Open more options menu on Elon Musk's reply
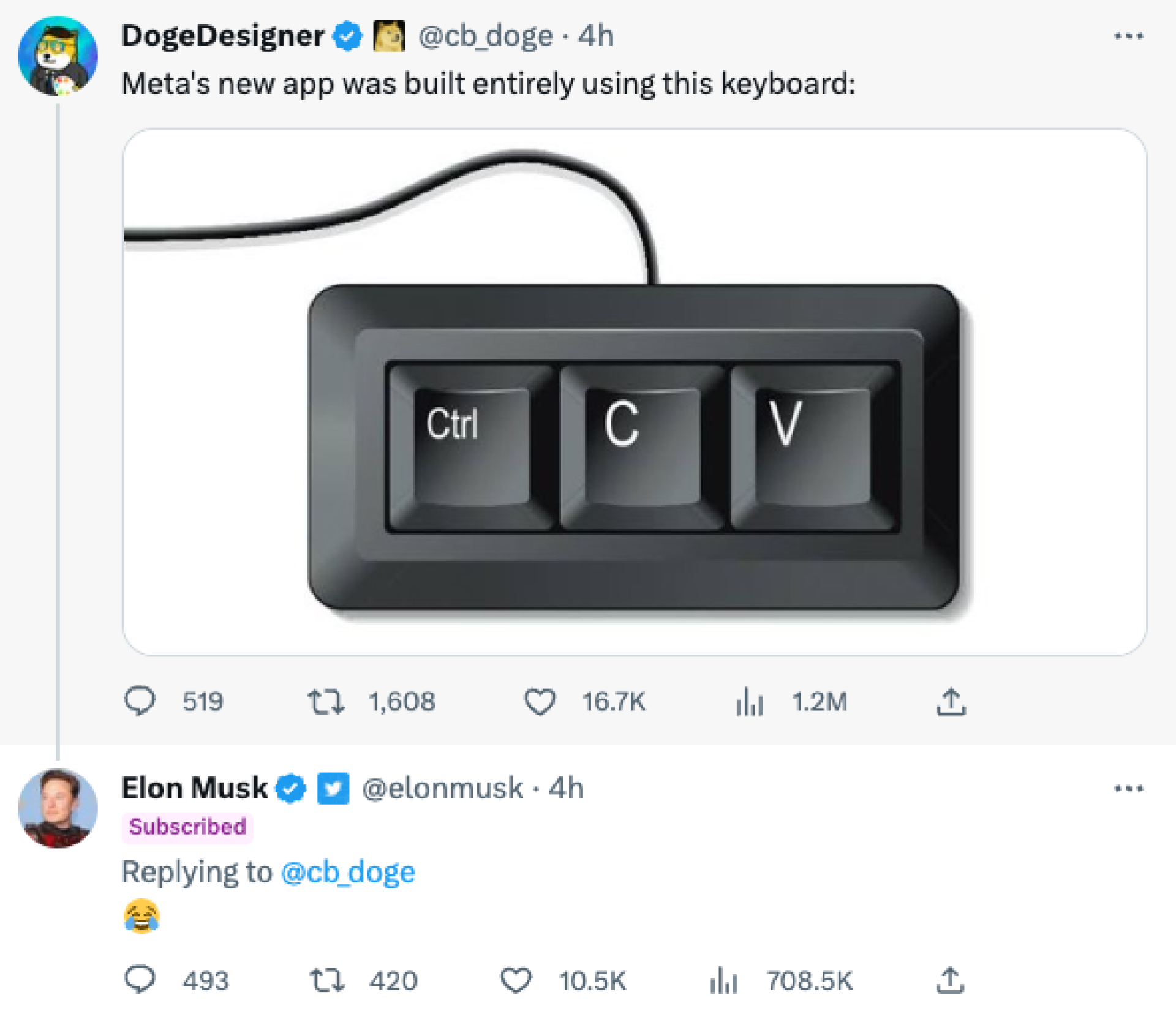This screenshot has width=1176, height=1014. [x=1128, y=788]
